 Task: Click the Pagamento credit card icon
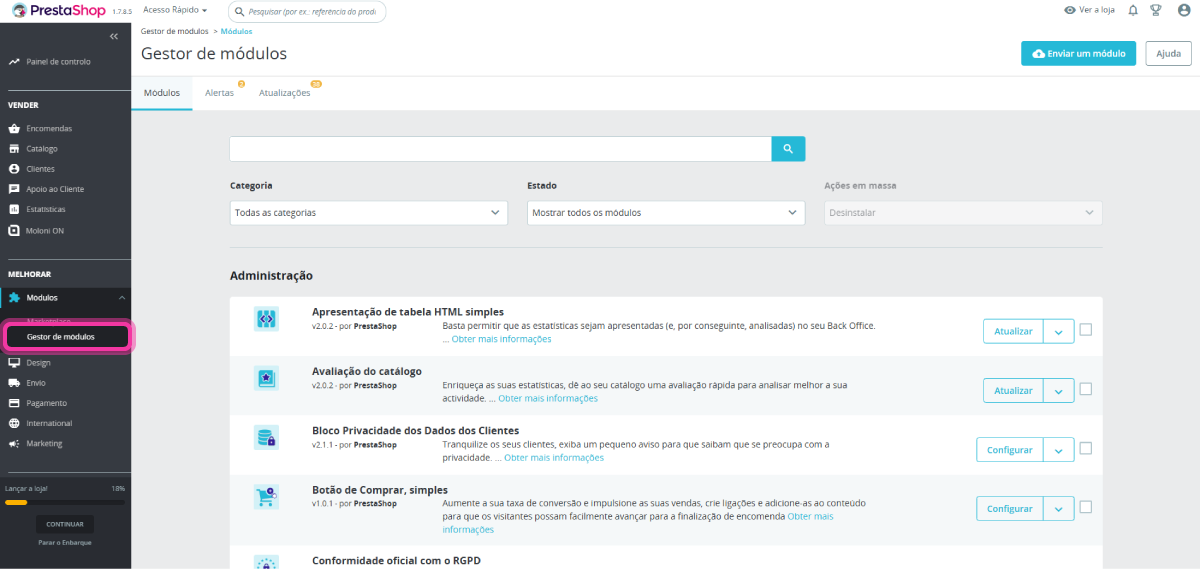14,403
